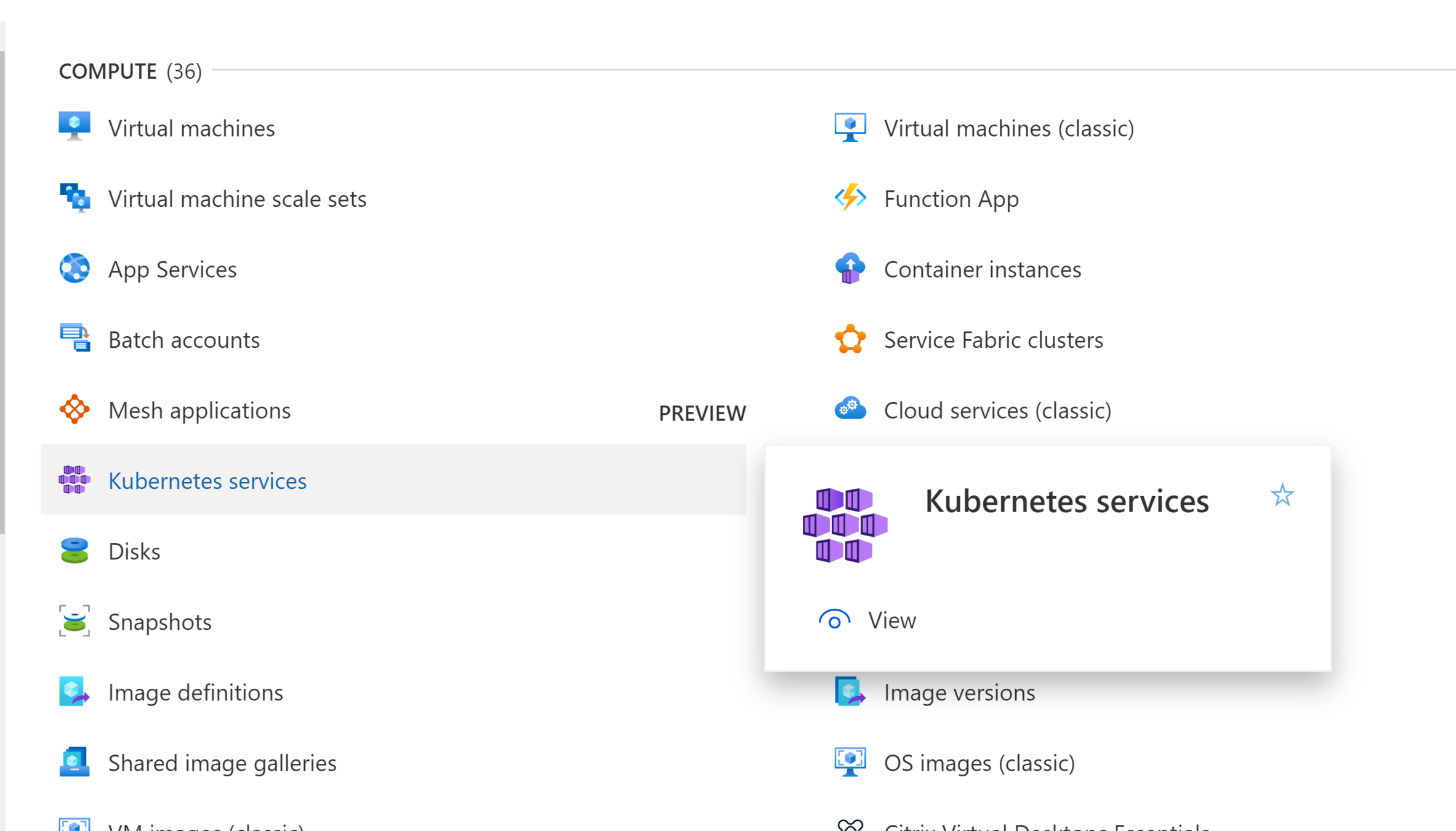1456x831 pixels.
Task: Open OS images (classic) entry
Action: click(979, 763)
